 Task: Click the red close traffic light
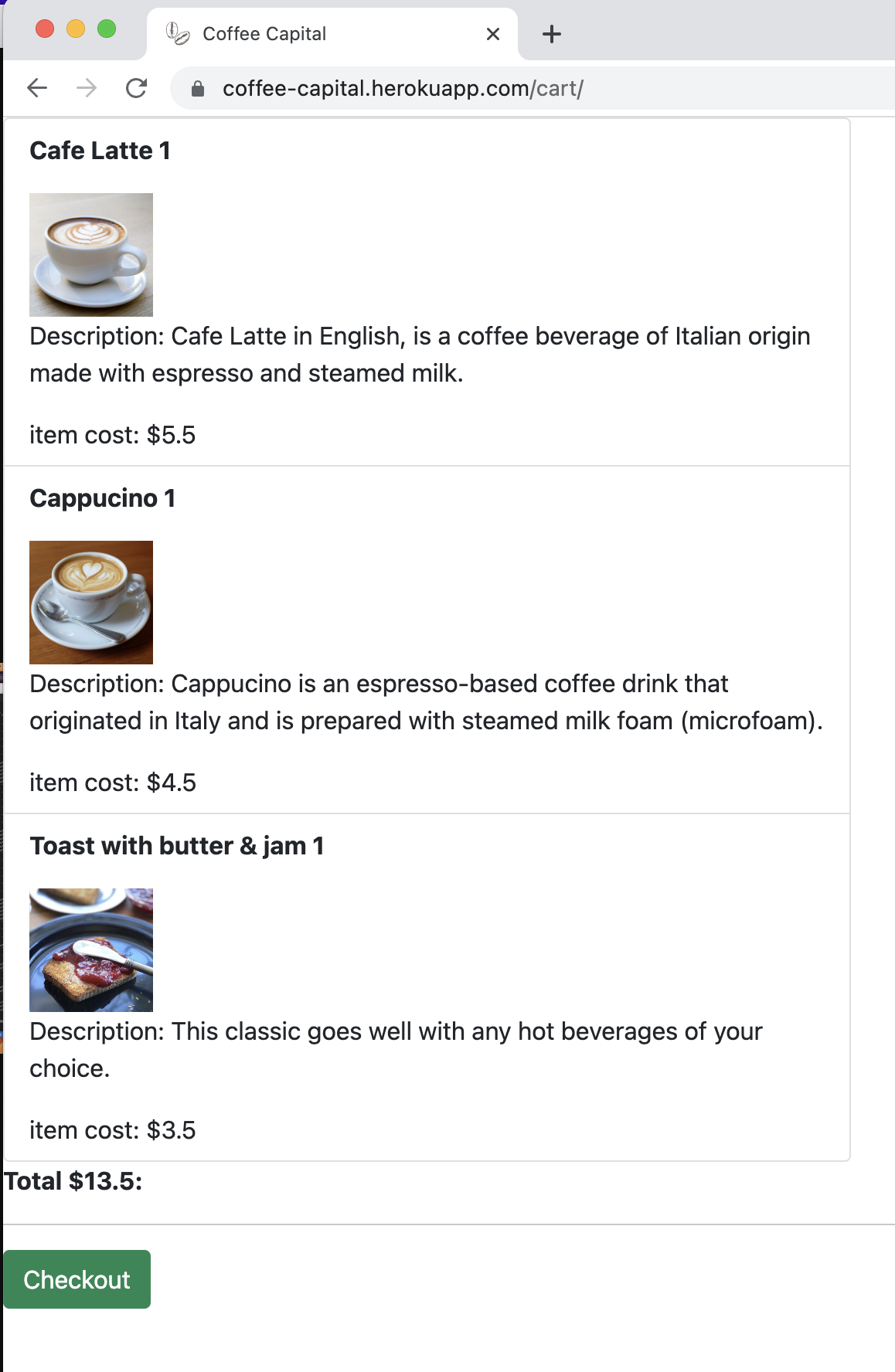[x=44, y=28]
